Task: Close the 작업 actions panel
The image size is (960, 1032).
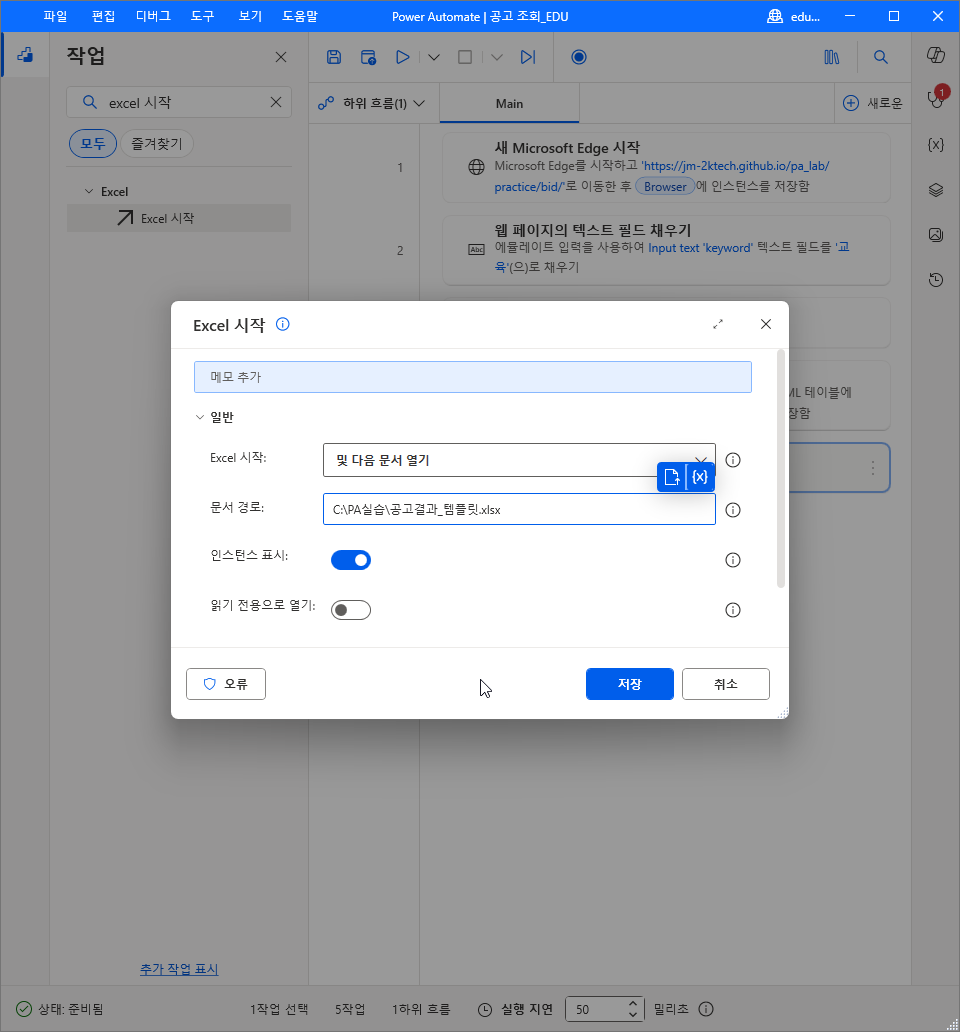Action: [281, 57]
